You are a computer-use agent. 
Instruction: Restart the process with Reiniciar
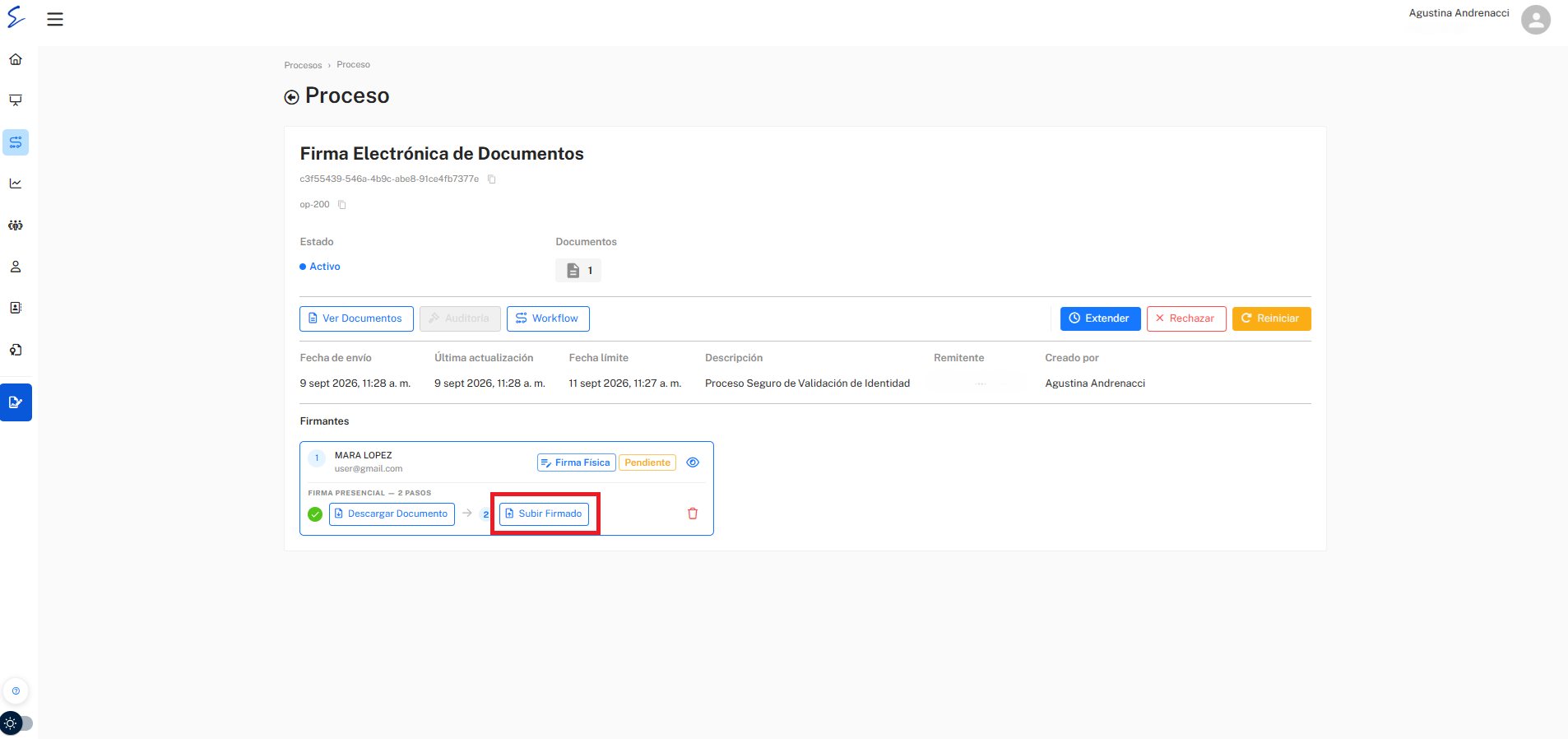click(1271, 318)
